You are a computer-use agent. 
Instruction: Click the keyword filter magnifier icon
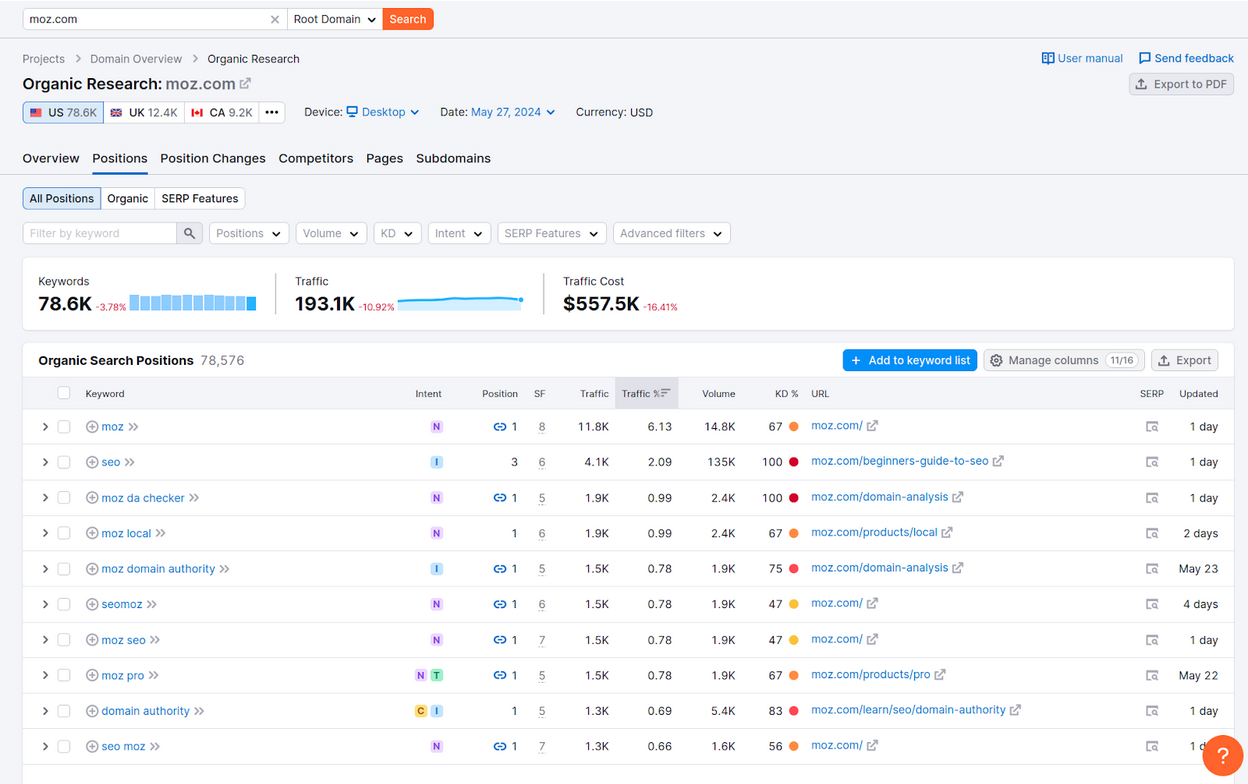point(189,233)
